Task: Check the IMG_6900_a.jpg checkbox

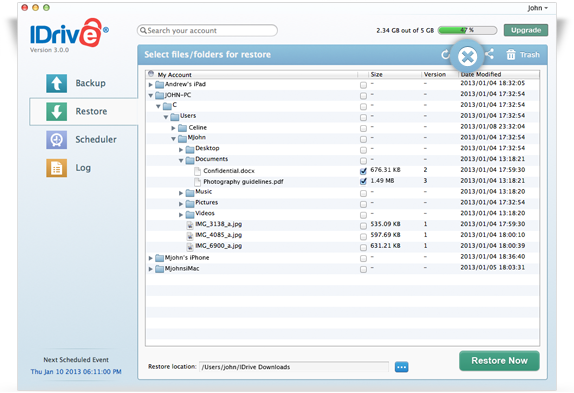Action: pyautogui.click(x=363, y=248)
